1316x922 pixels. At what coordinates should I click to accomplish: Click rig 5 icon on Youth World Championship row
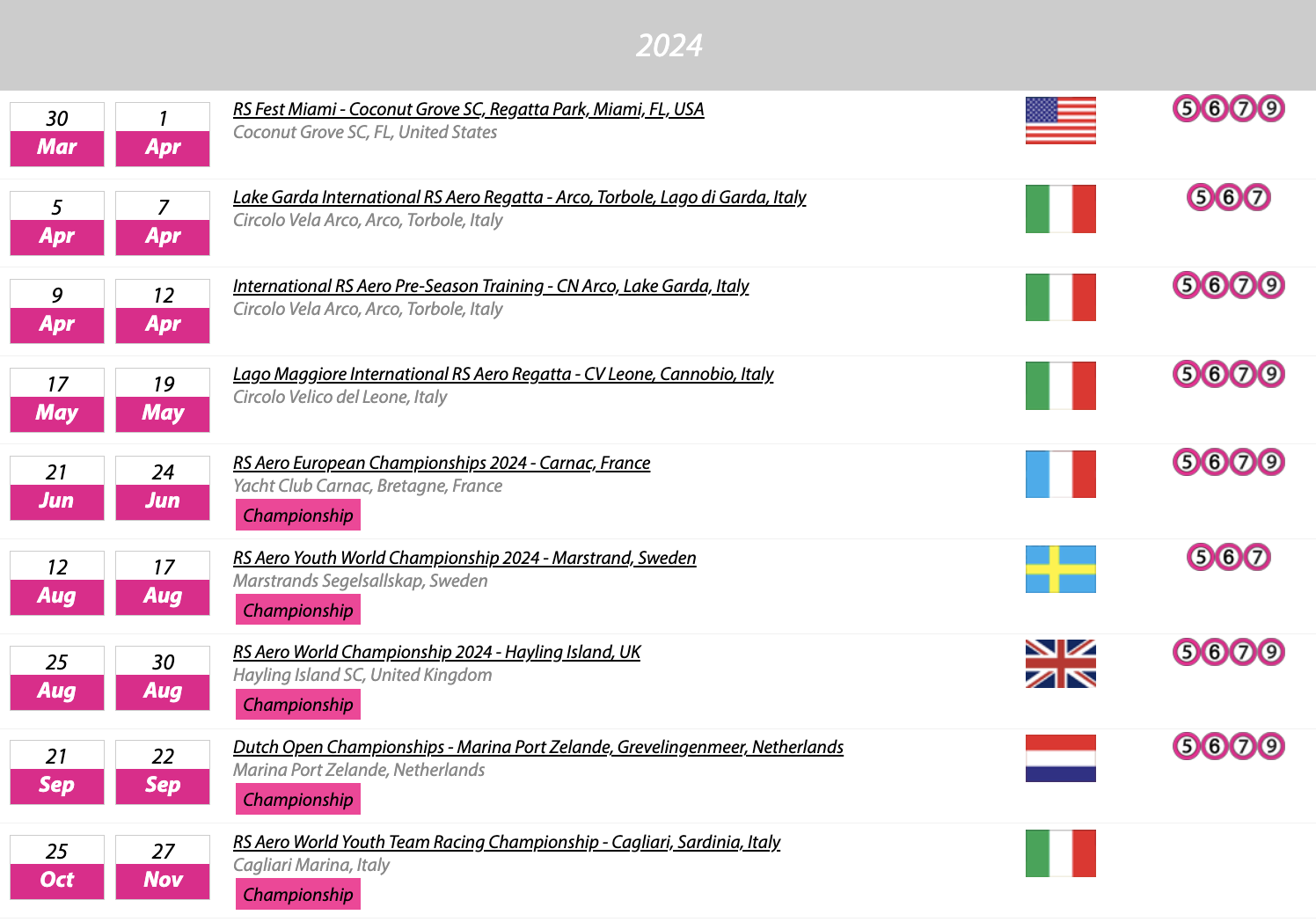click(x=1201, y=557)
